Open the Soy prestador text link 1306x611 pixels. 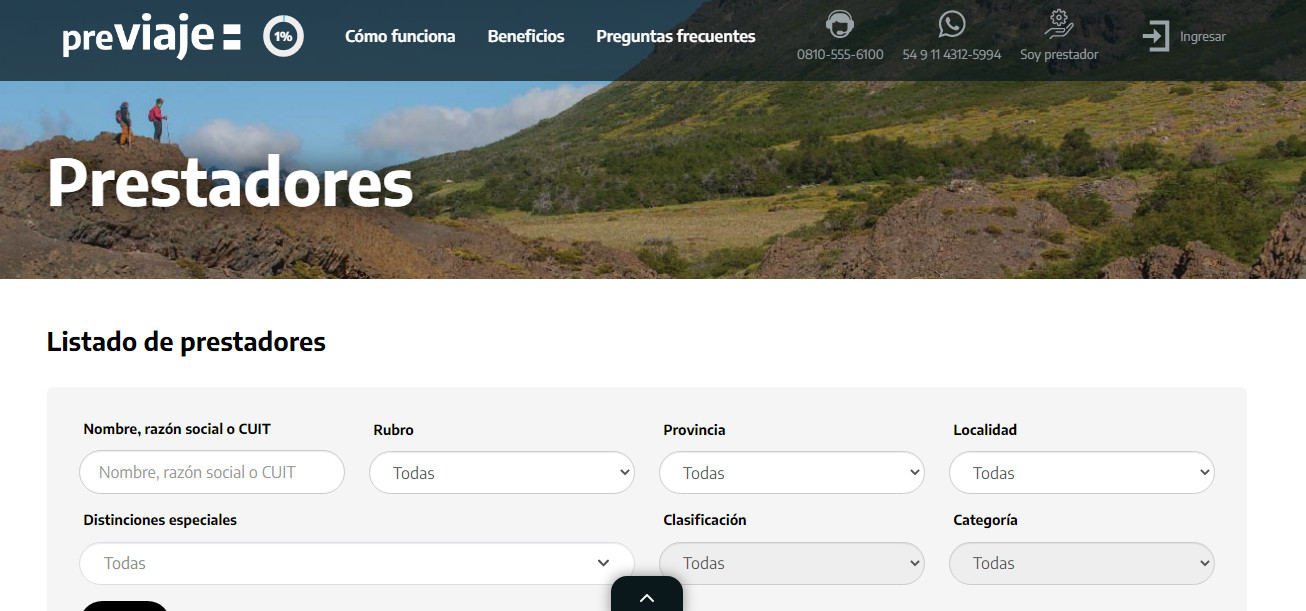[x=1059, y=55]
